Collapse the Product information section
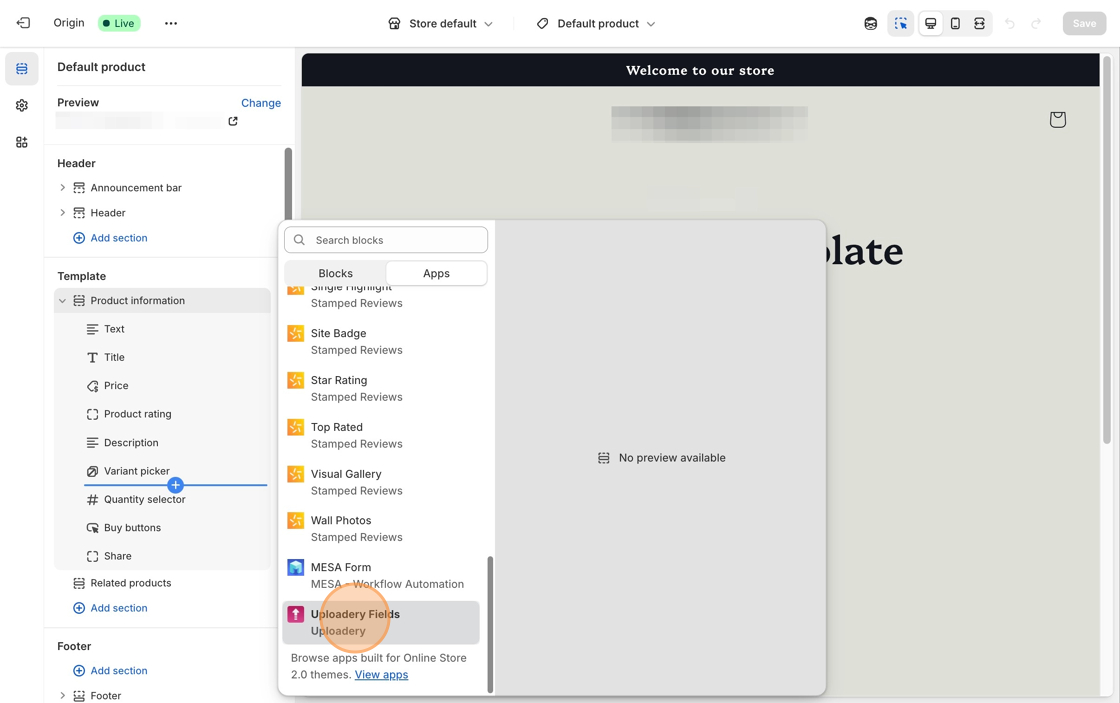 pos(62,301)
